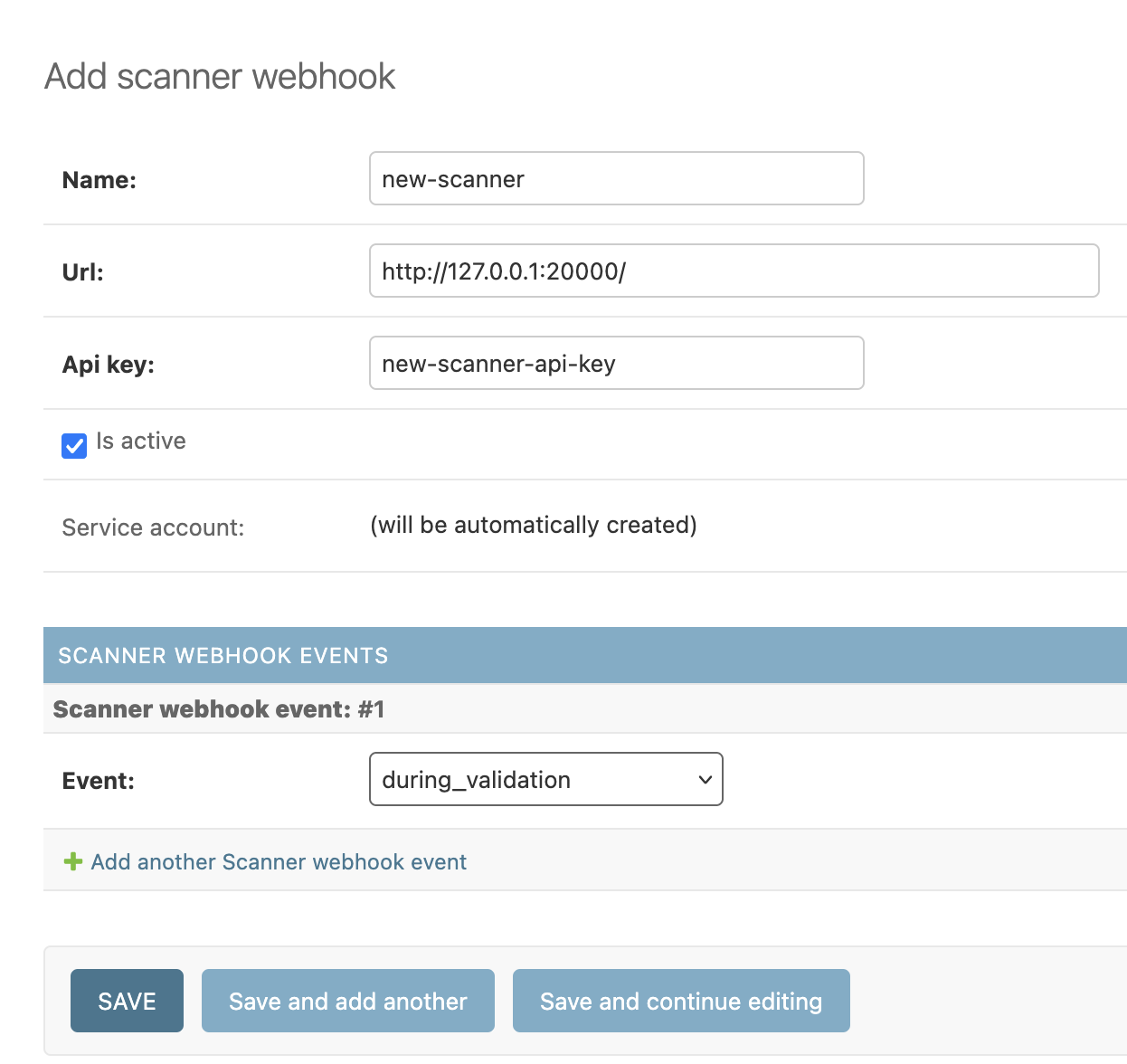Click into the Url input field

tap(734, 271)
